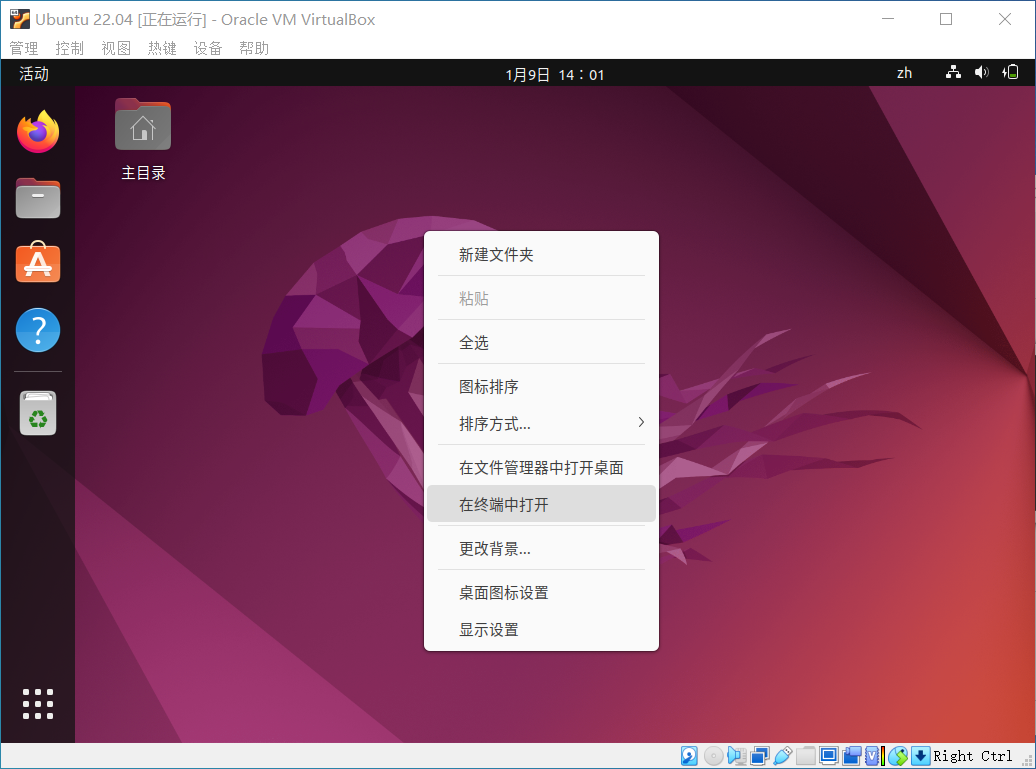Choose 更改背景... in the context menu
Viewport: 1036px width, 769px height.
(541, 548)
